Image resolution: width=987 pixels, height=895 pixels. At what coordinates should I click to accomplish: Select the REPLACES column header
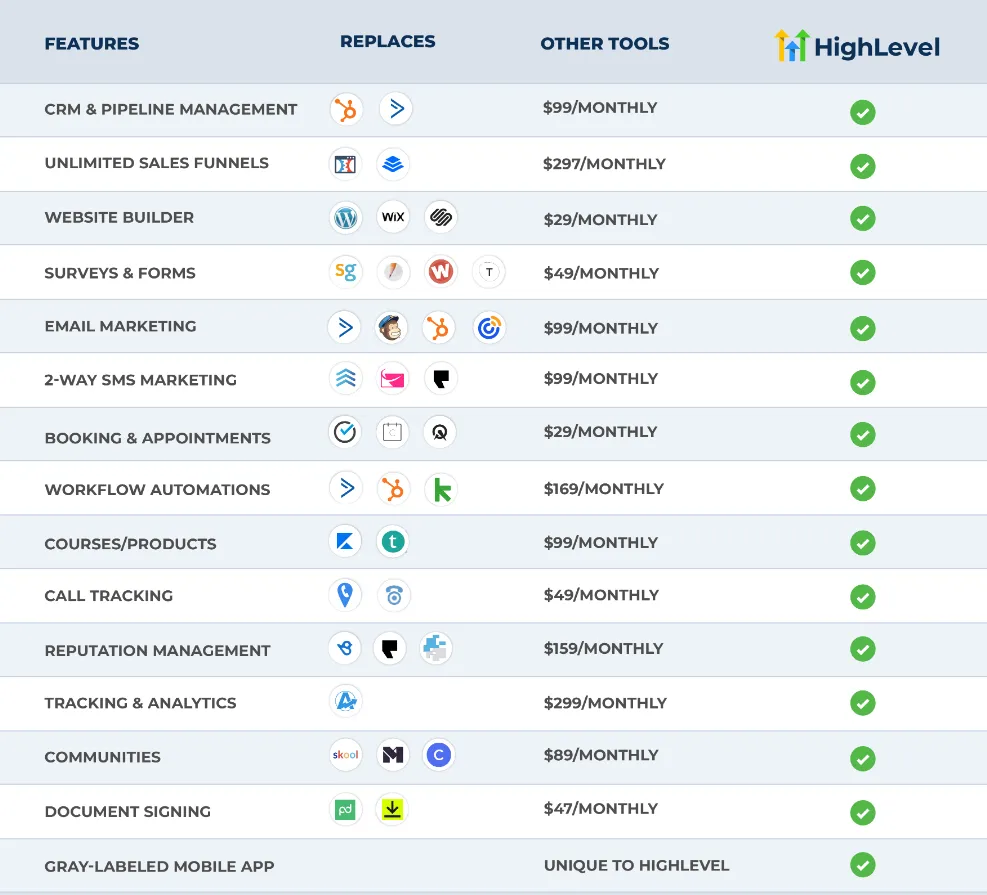point(388,41)
